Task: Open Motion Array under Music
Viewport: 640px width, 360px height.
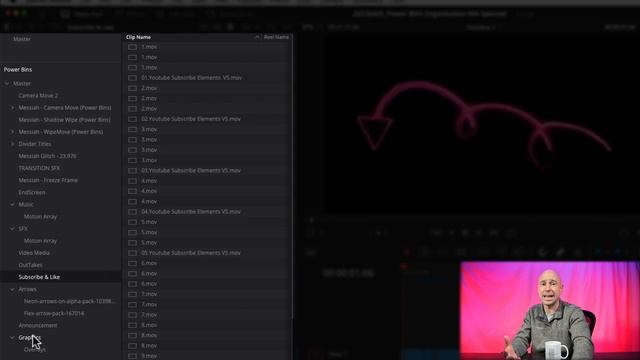Action: pyautogui.click(x=40, y=216)
